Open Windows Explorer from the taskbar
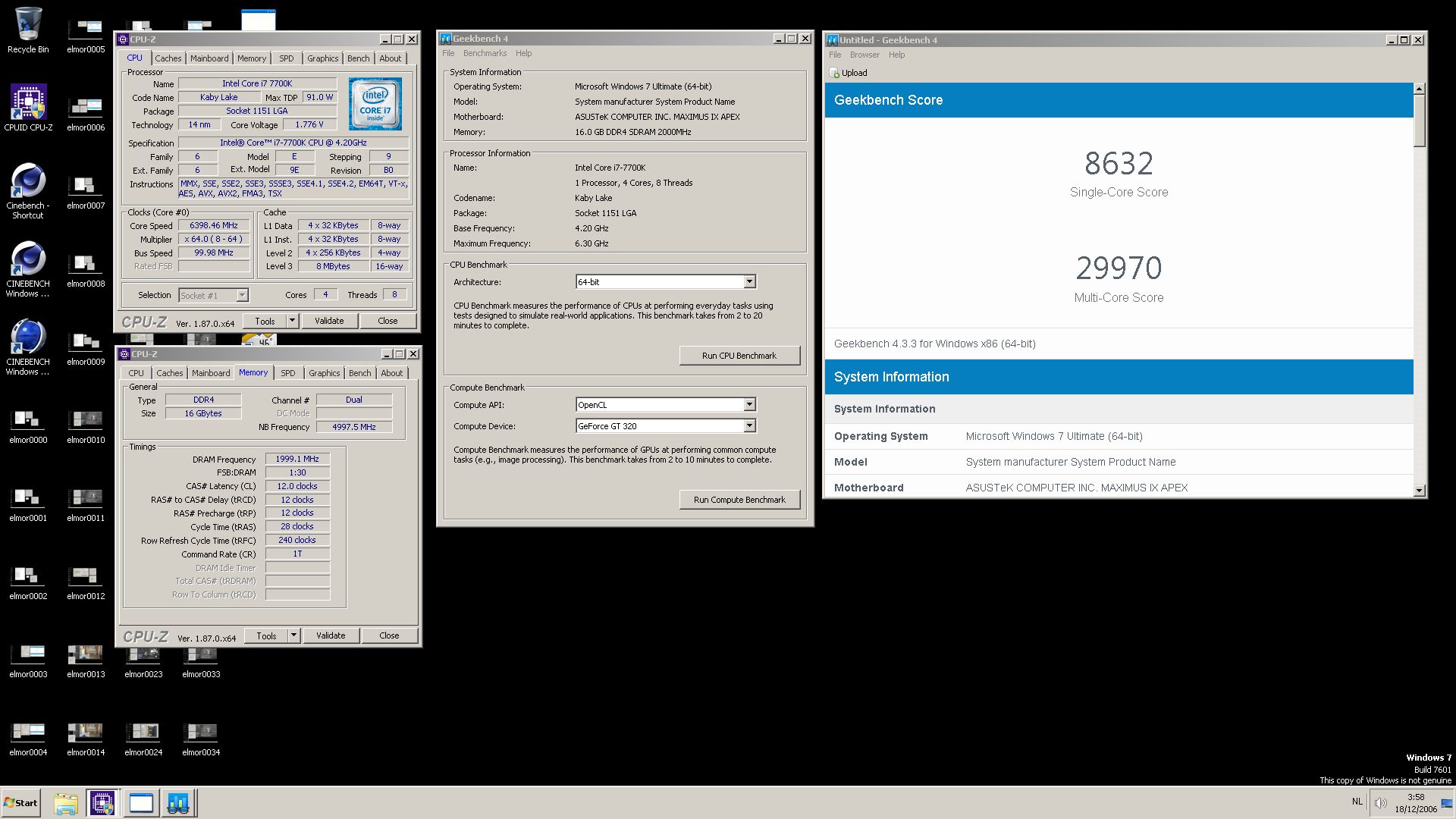Viewport: 1456px width, 819px height. [x=65, y=803]
